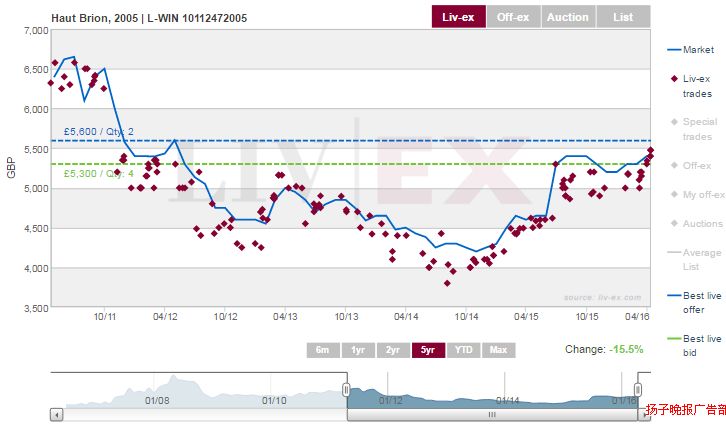This screenshot has height=426, width=726.
Task: Switch to the List tab
Action: coord(623,17)
